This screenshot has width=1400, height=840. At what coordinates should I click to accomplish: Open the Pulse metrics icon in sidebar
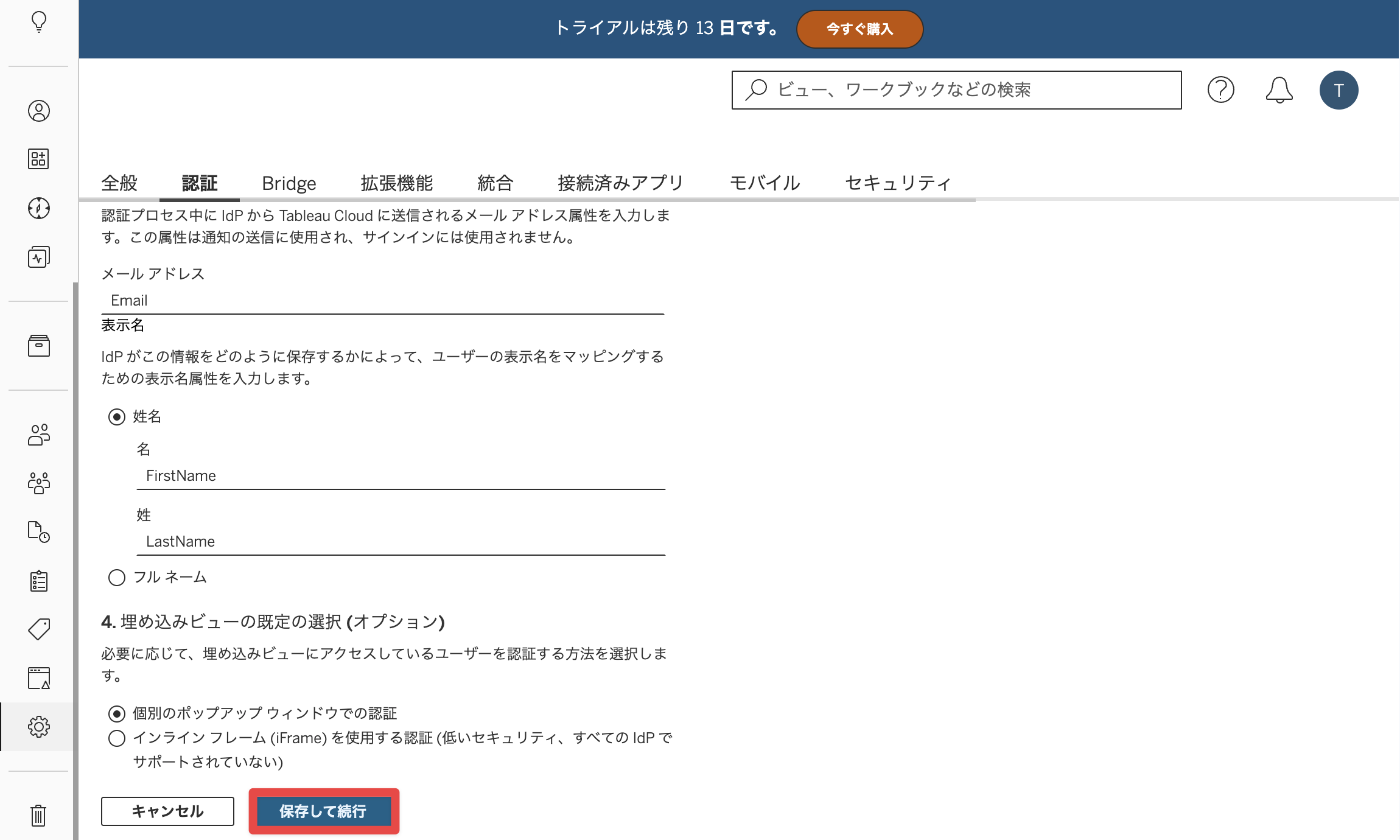(x=39, y=257)
